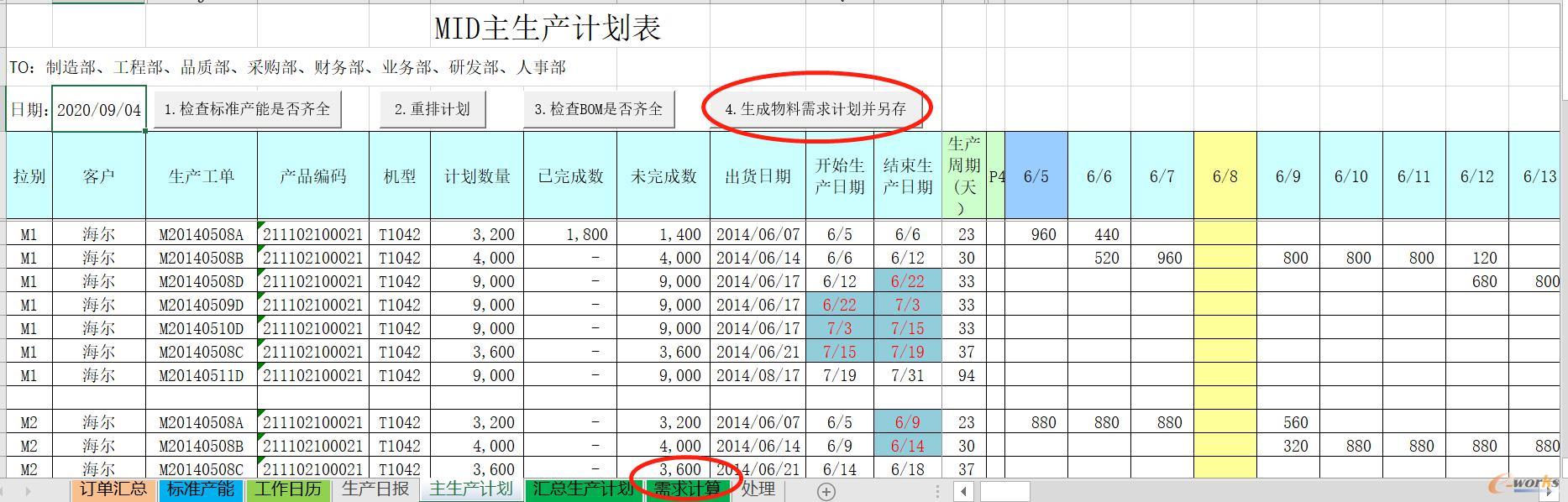1568x502 pixels.
Task: Select the 结束生产日期 column header
Action: click(x=908, y=176)
